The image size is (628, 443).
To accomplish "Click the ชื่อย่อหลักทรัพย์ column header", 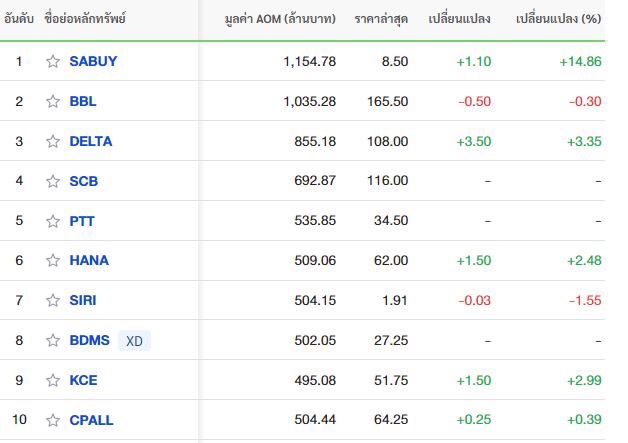I will (x=85, y=18).
